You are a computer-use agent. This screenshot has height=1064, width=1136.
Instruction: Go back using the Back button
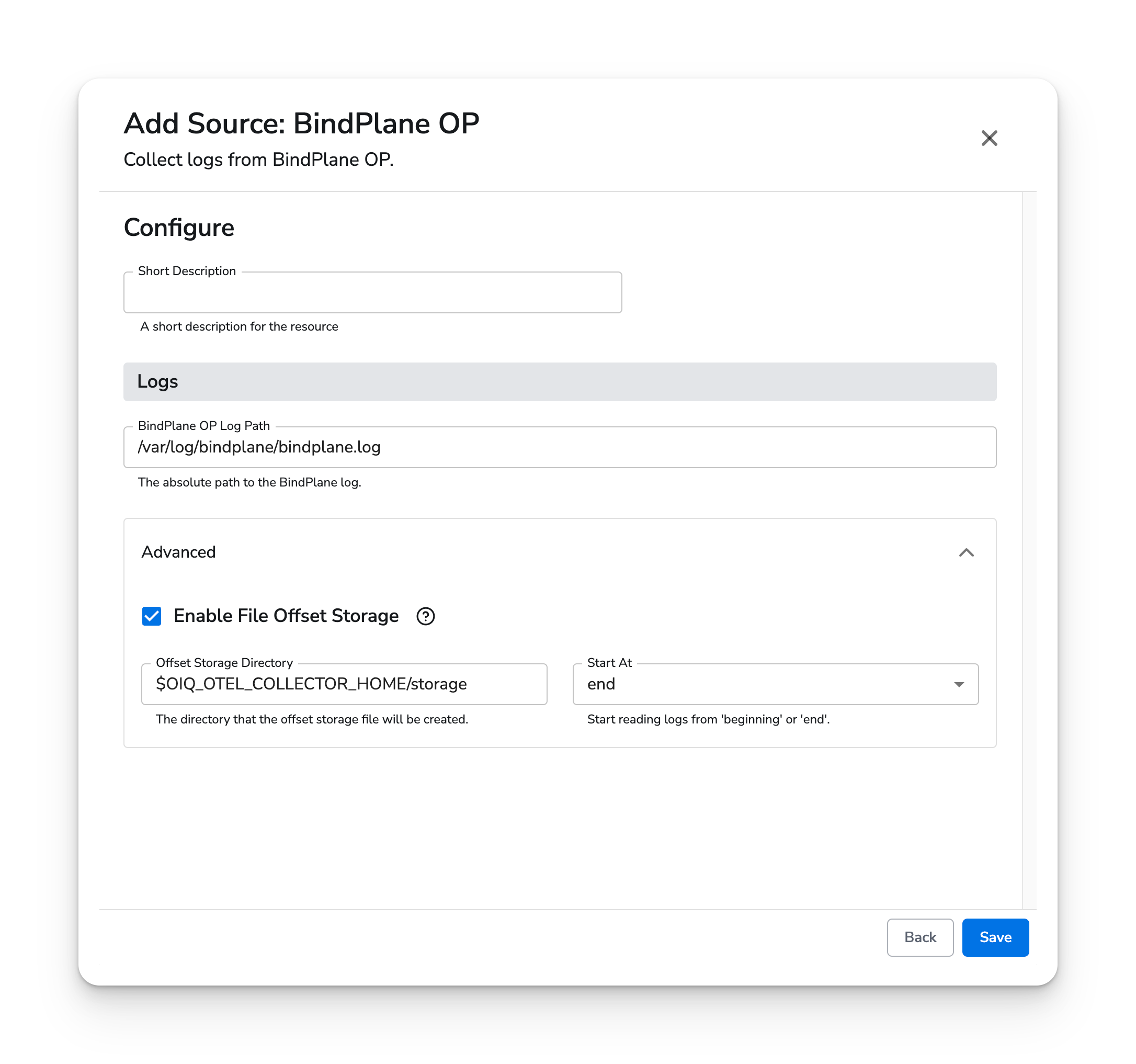click(x=920, y=937)
